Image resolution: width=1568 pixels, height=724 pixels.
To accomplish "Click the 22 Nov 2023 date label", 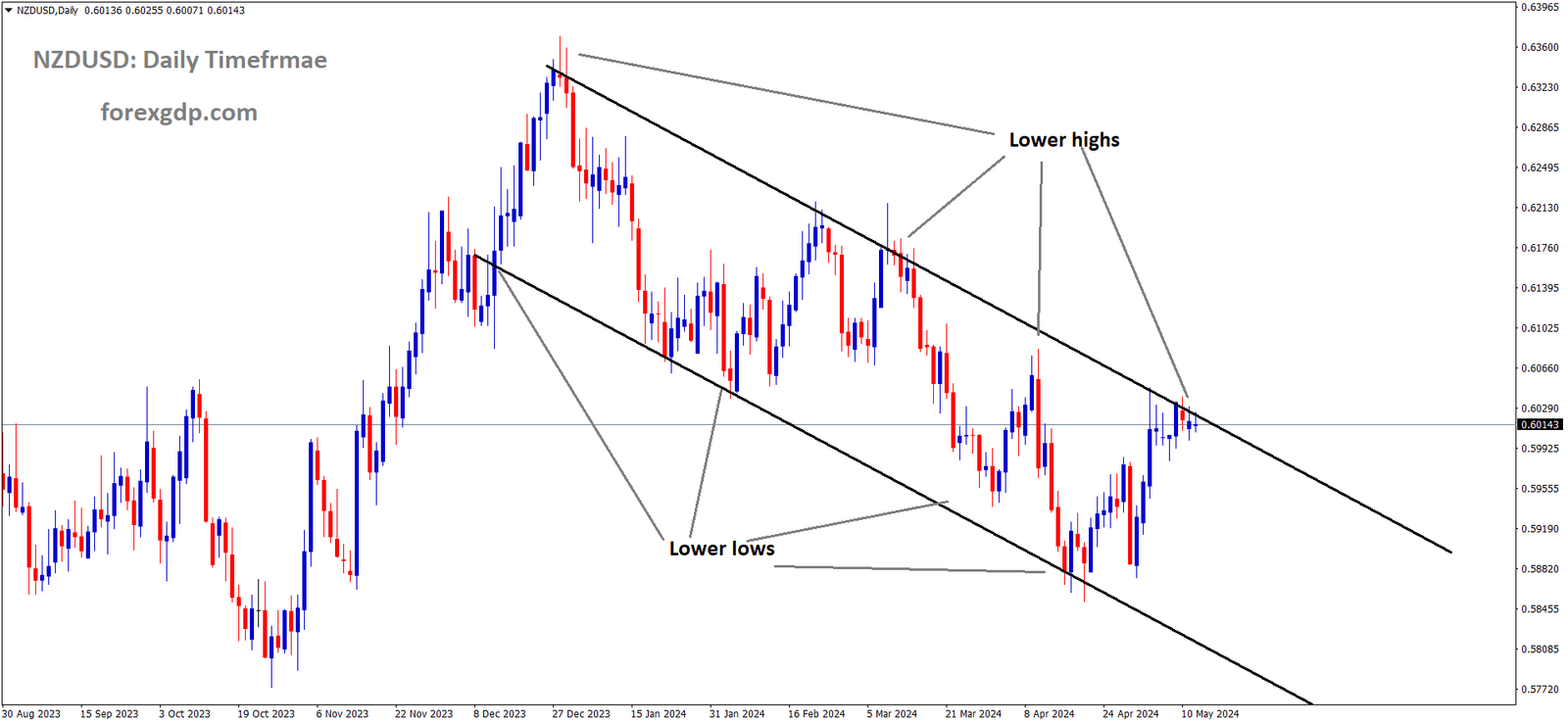I will point(424,714).
